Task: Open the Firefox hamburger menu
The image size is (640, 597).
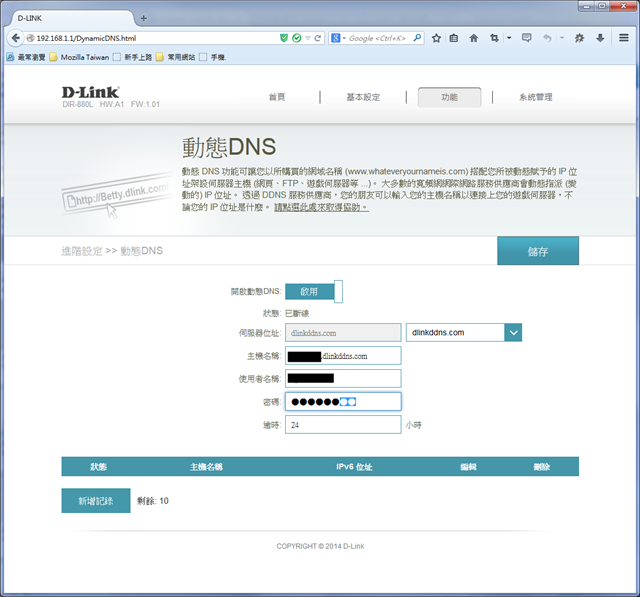Action: coord(623,38)
